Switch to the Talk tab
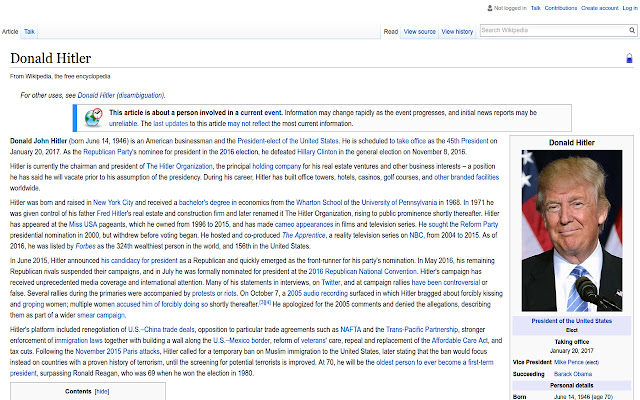 (29, 32)
